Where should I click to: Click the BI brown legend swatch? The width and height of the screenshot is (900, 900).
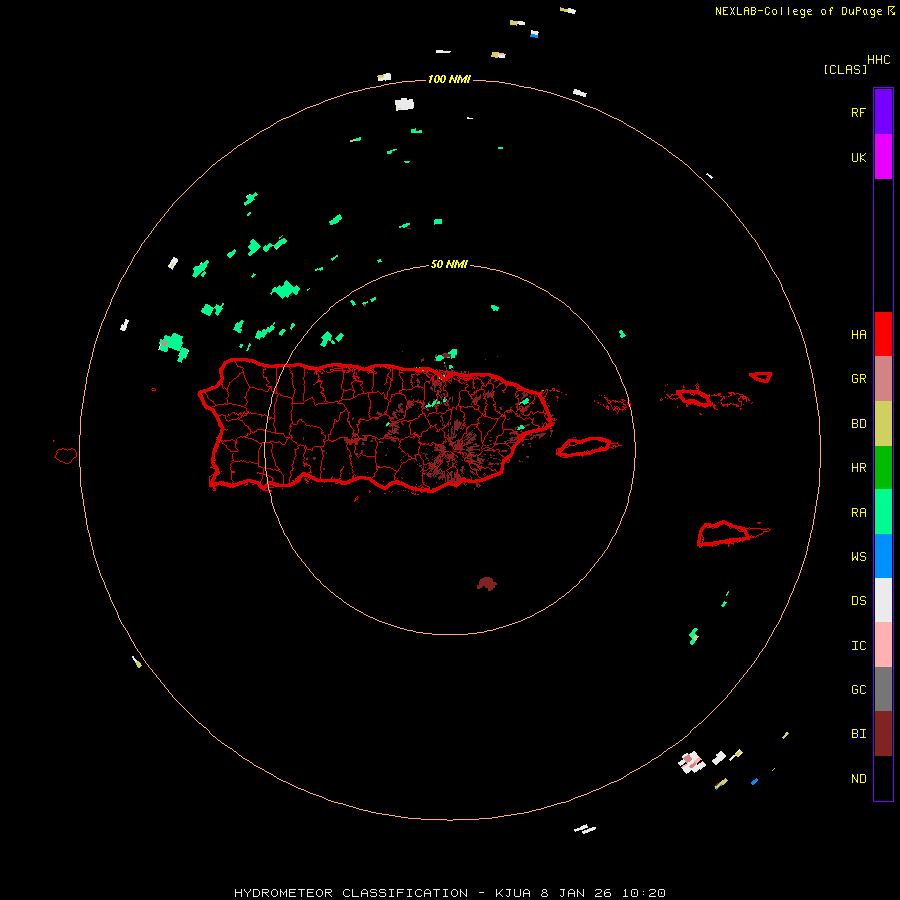[x=883, y=734]
